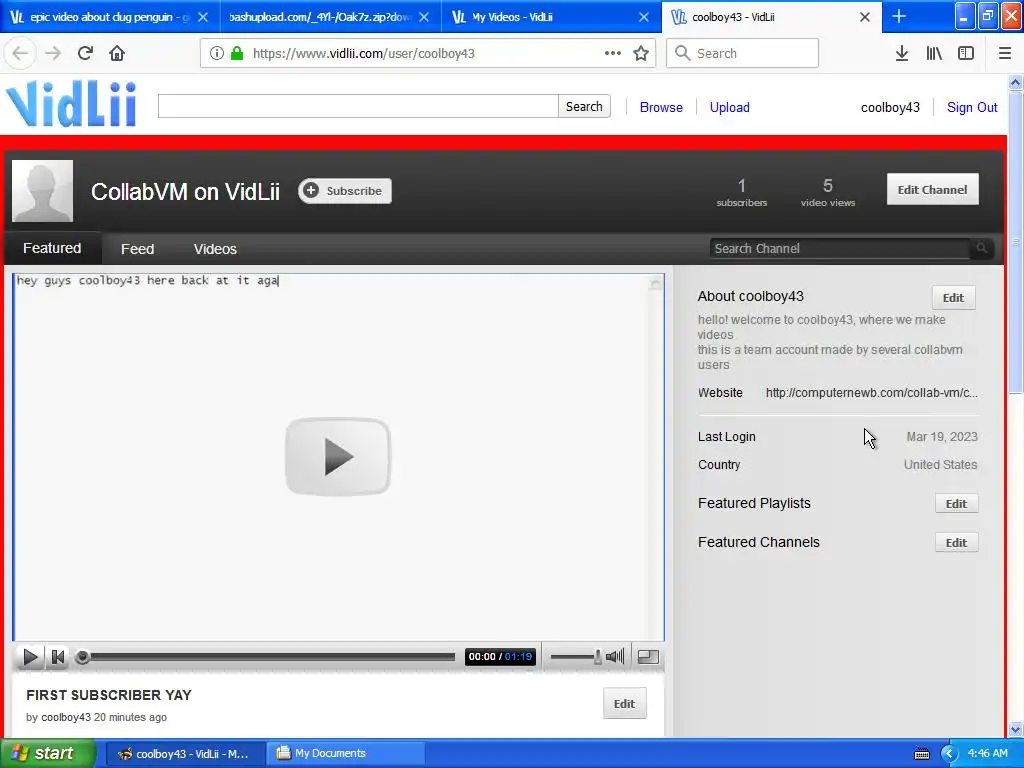Screen dimensions: 1024x768
Task: Open the Firefox downloads panel
Action: point(902,54)
